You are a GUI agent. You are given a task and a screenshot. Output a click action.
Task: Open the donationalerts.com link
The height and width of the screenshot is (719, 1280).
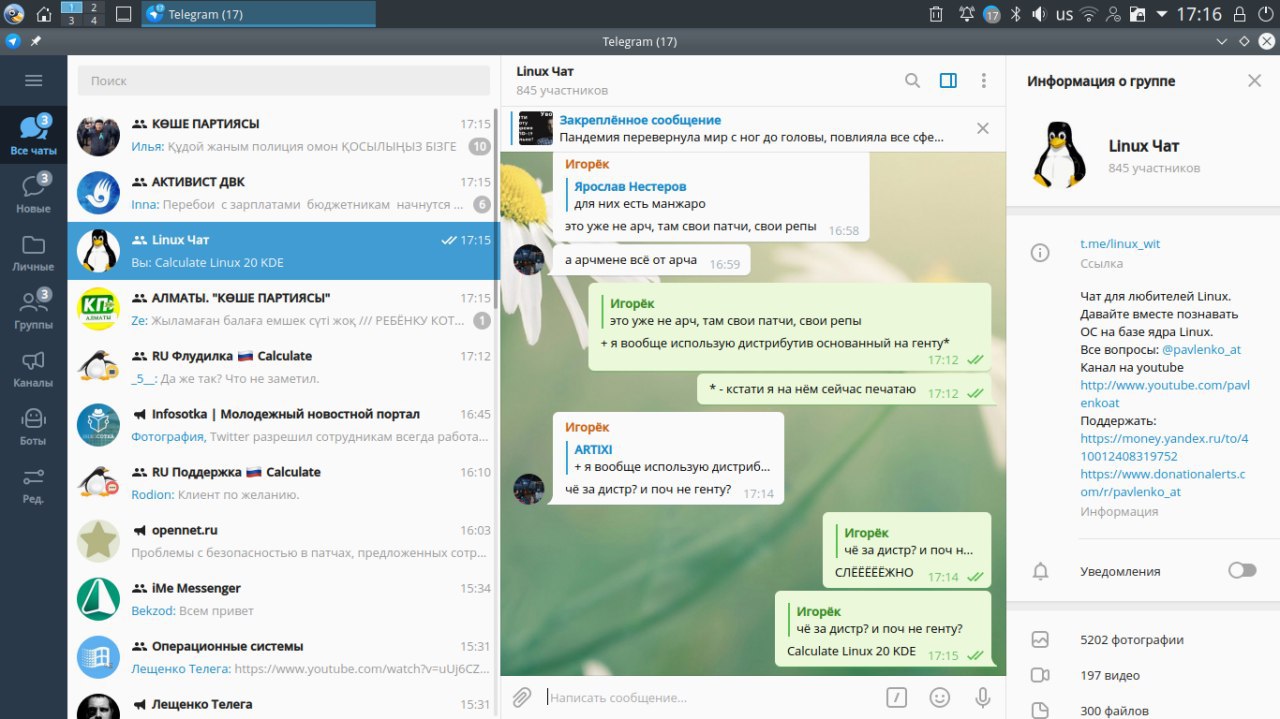[1163, 483]
